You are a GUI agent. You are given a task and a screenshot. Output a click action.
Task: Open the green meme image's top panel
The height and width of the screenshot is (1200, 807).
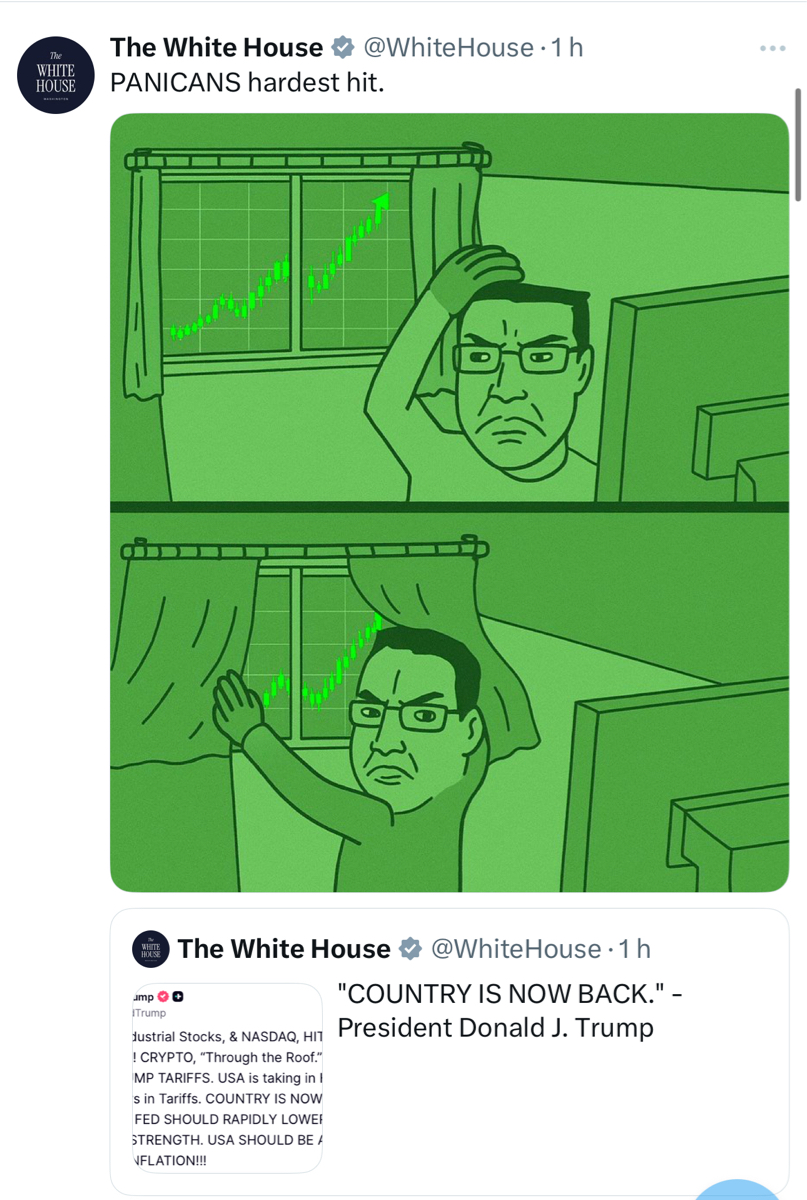449,307
